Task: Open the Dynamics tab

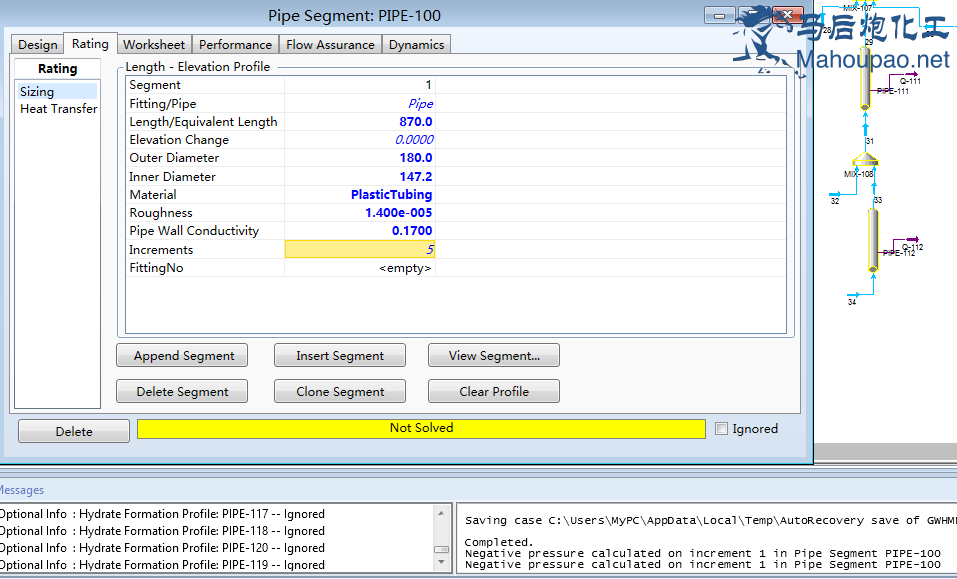Action: coord(416,45)
